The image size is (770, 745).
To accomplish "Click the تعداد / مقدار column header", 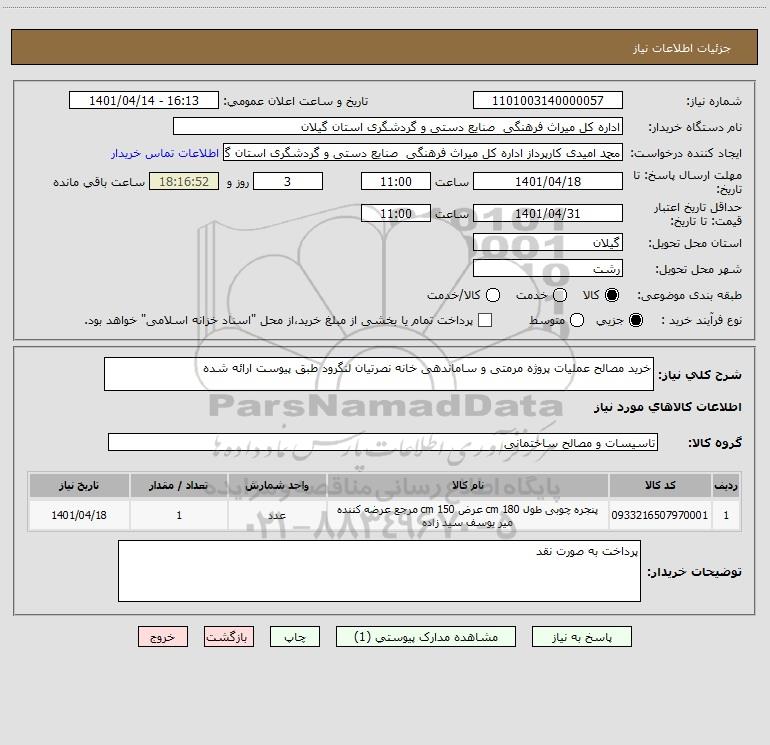I will [x=179, y=485].
